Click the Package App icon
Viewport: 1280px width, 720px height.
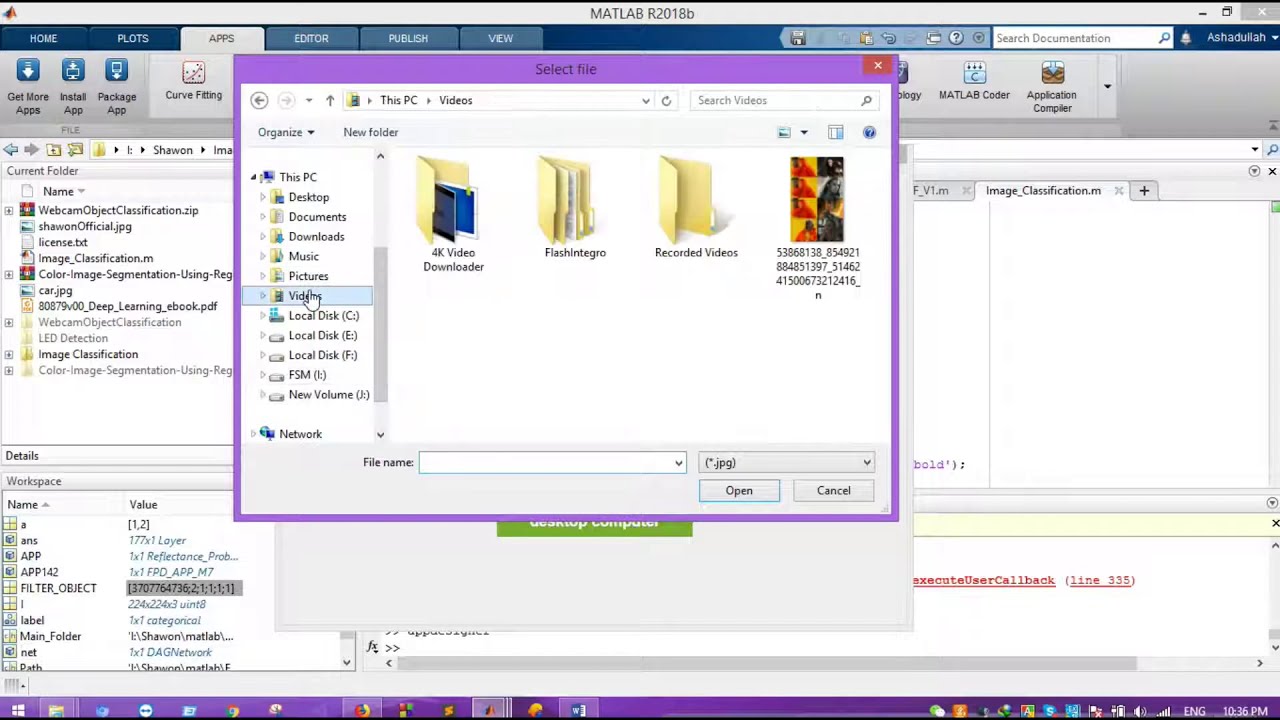pos(117,72)
